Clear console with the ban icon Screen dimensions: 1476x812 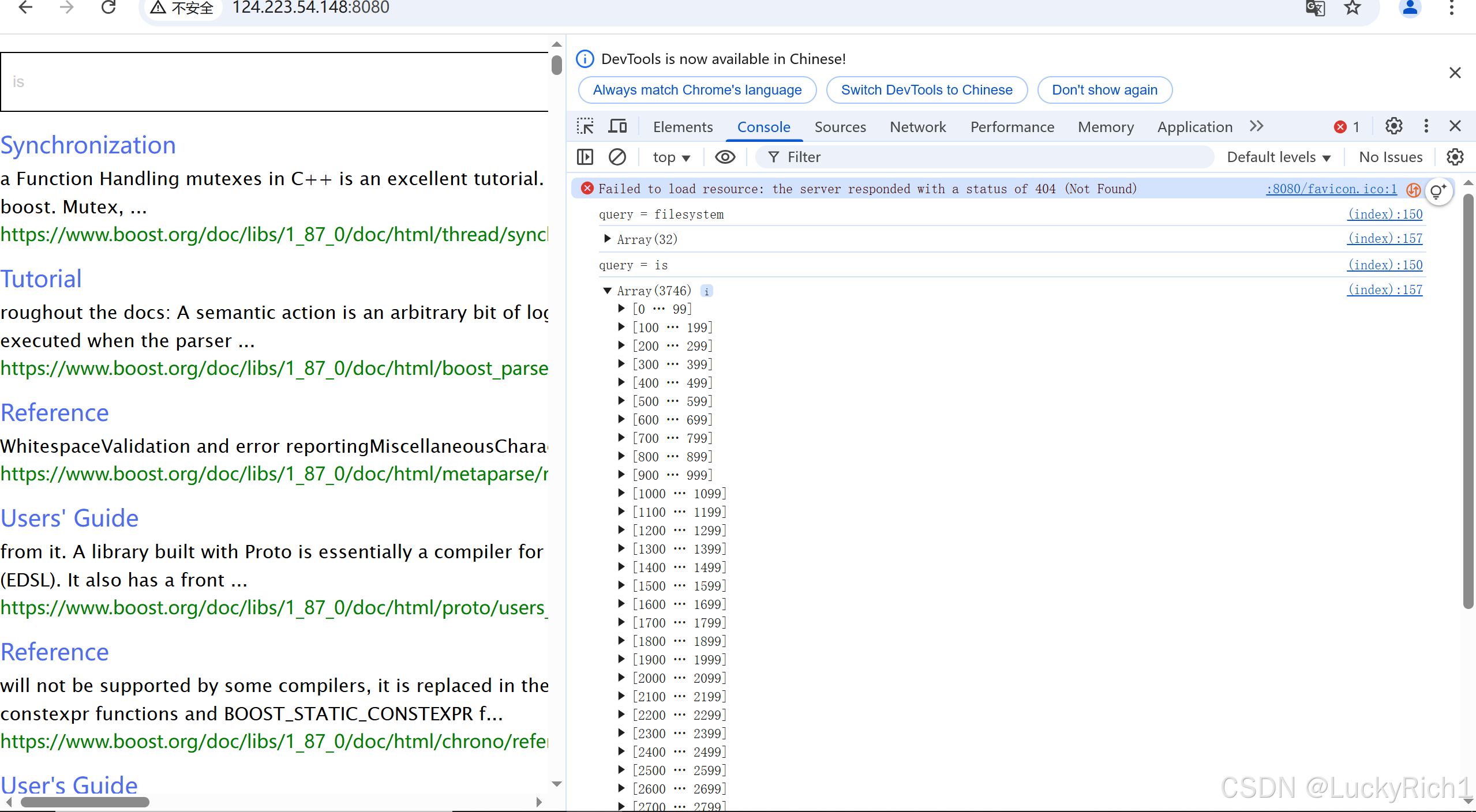pyautogui.click(x=617, y=157)
